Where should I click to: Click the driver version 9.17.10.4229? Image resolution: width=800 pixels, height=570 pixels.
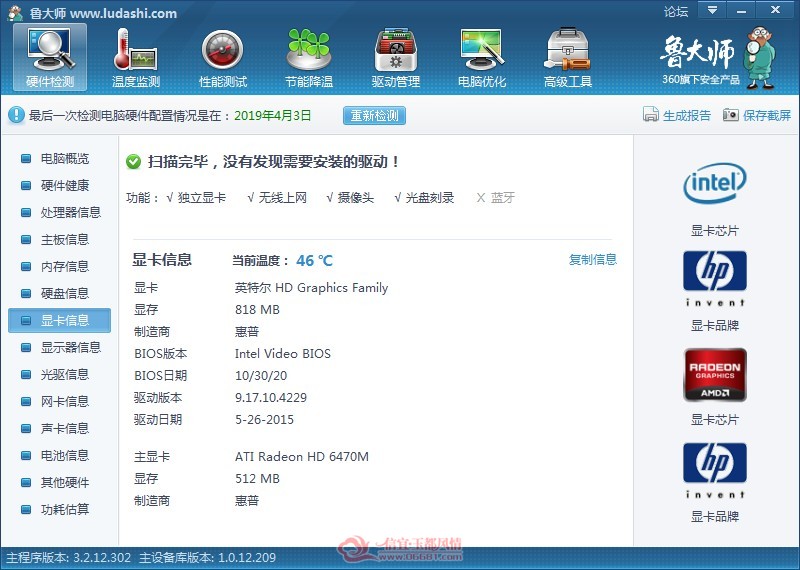pos(271,398)
